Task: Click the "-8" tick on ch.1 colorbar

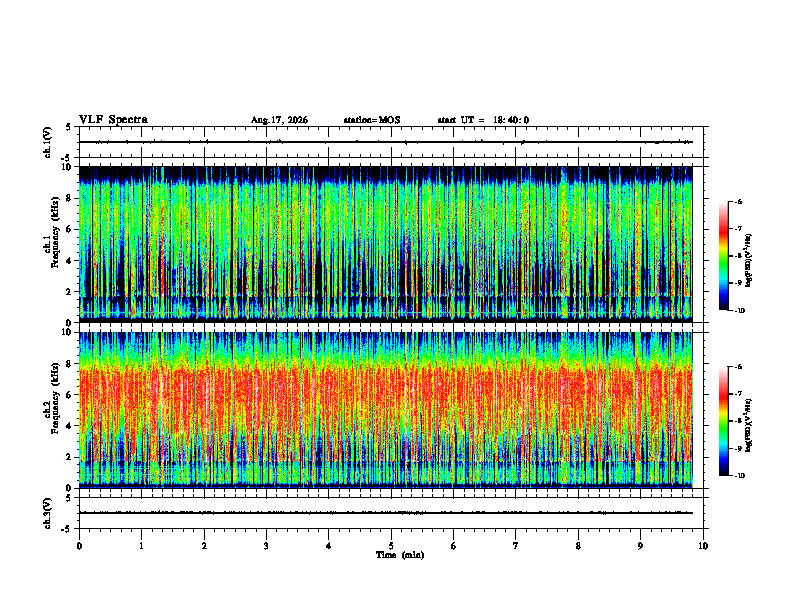Action: click(738, 256)
